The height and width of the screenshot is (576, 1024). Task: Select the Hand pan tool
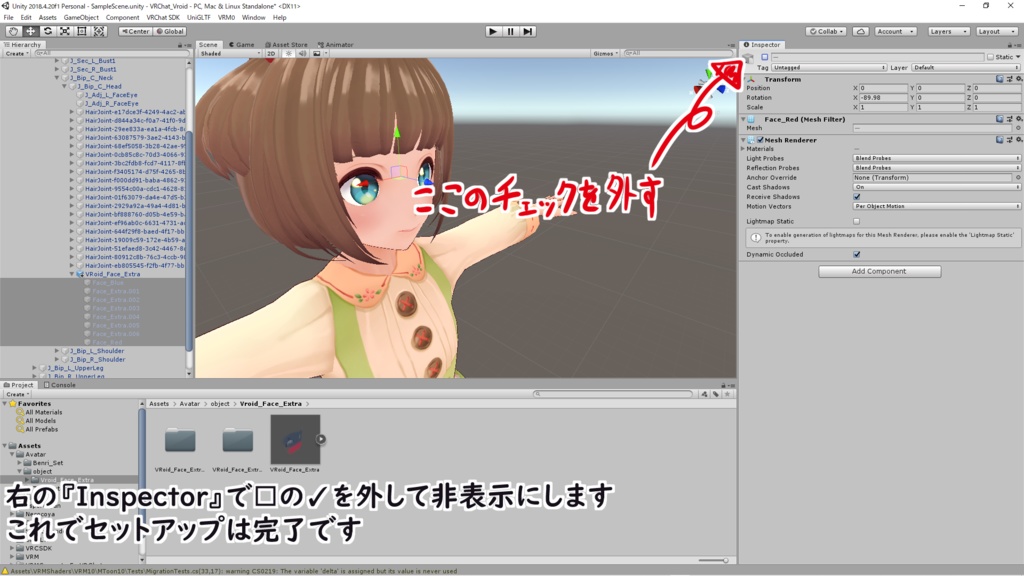click(x=12, y=31)
